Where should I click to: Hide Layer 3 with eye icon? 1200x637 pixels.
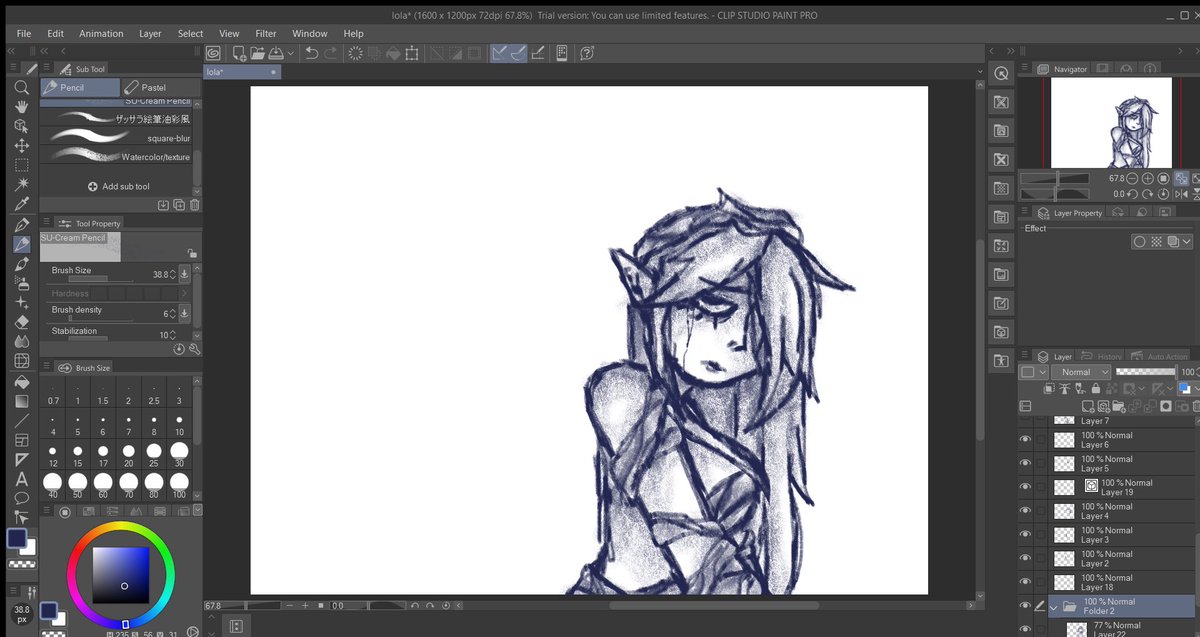tap(1025, 534)
